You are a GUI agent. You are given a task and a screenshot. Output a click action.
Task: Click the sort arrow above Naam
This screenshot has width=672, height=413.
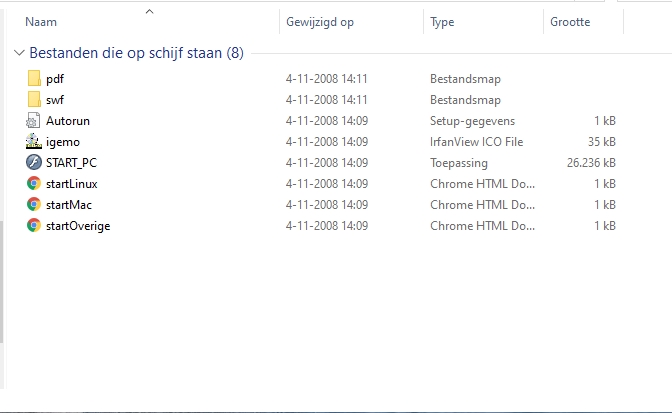149,11
